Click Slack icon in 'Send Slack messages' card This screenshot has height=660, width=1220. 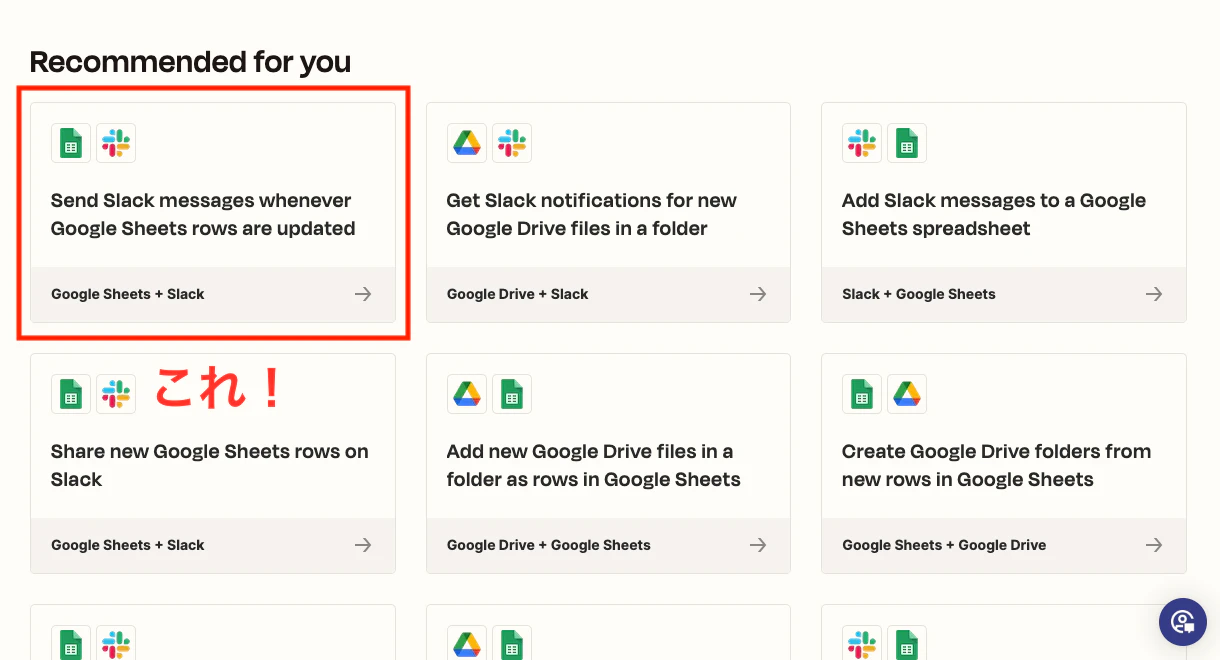pyautogui.click(x=116, y=143)
